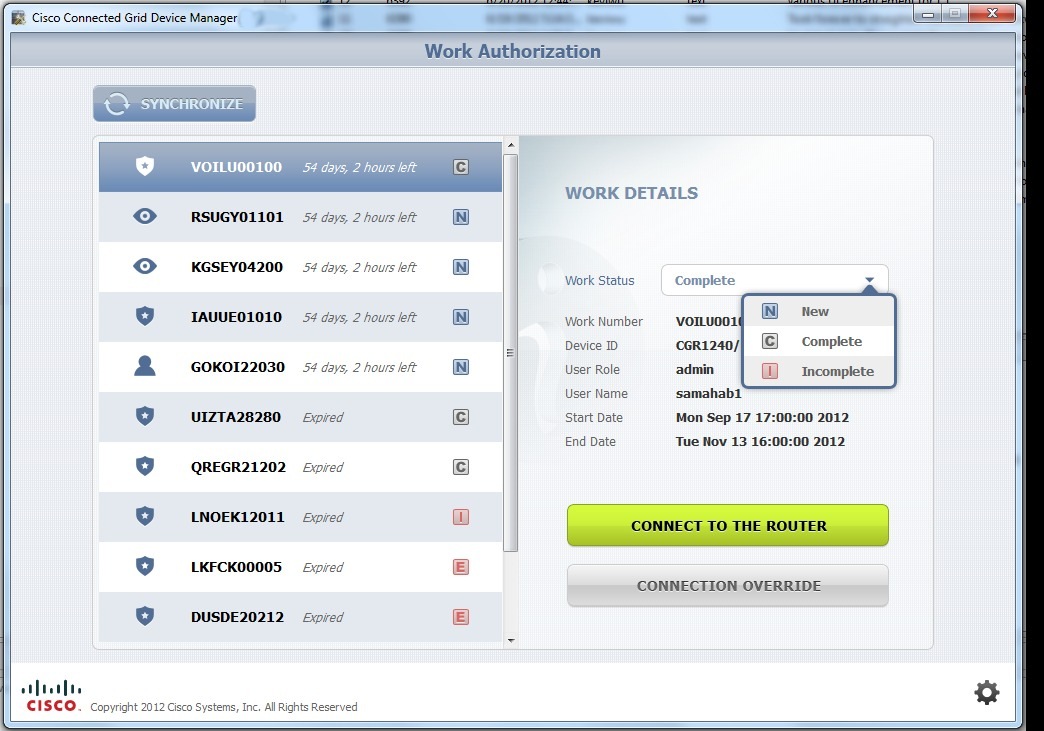Screen dimensions: 1044x731
Task: Click the N status badge for RSUGY01101
Action: click(461, 217)
